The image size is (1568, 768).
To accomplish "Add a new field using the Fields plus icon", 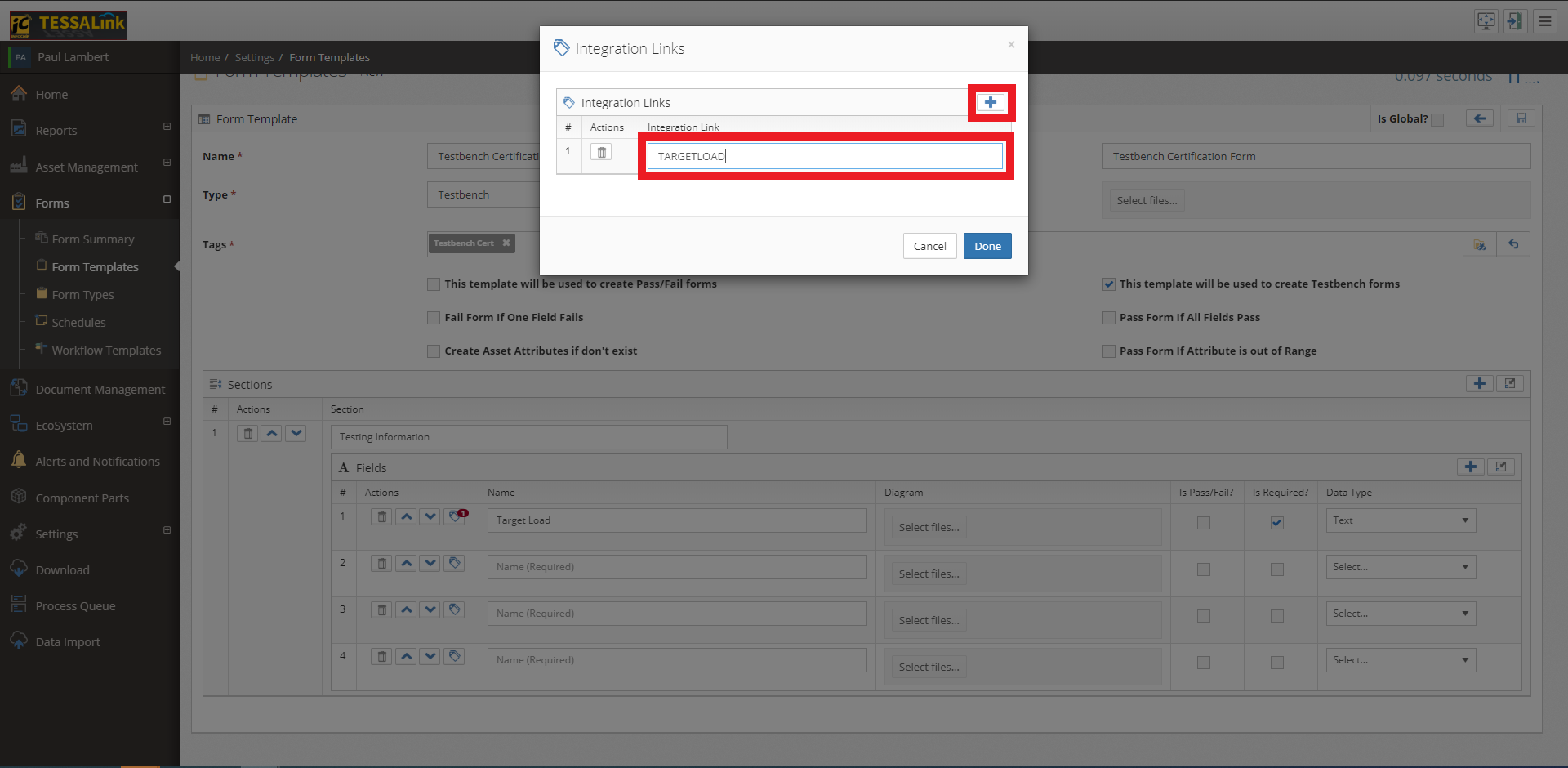I will 1470,467.
